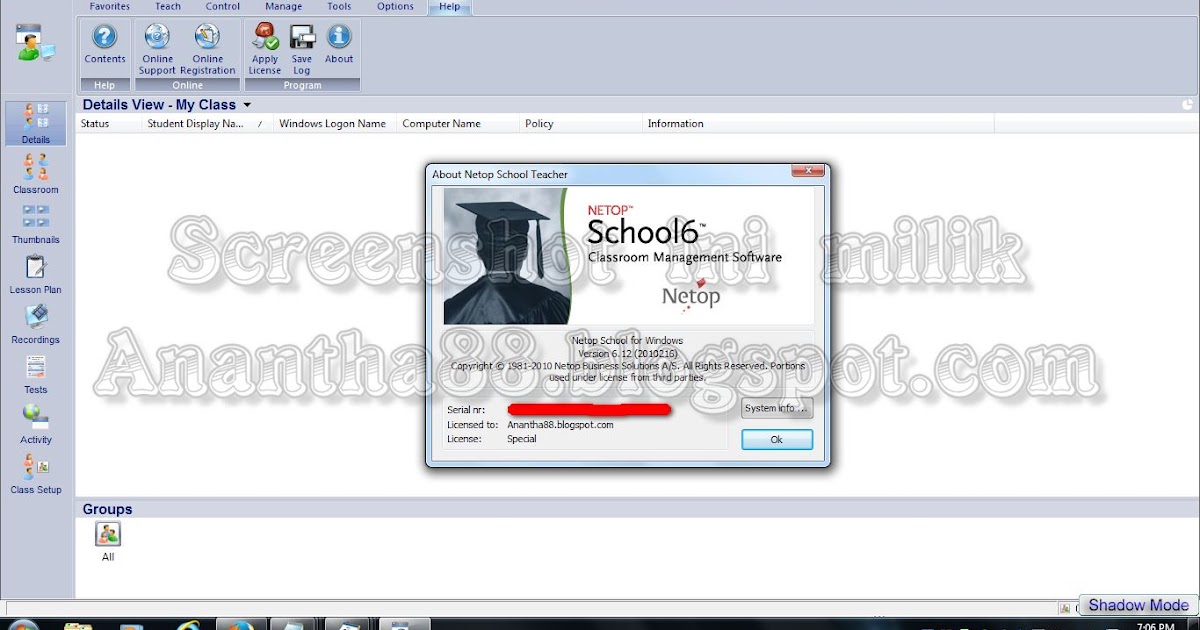Open the About icon in Program group
Image resolution: width=1200 pixels, height=630 pixels.
[x=339, y=45]
